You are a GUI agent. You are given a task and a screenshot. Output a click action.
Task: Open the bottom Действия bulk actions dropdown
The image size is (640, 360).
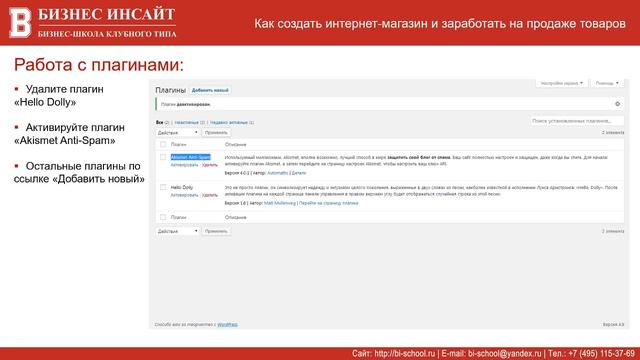point(178,231)
